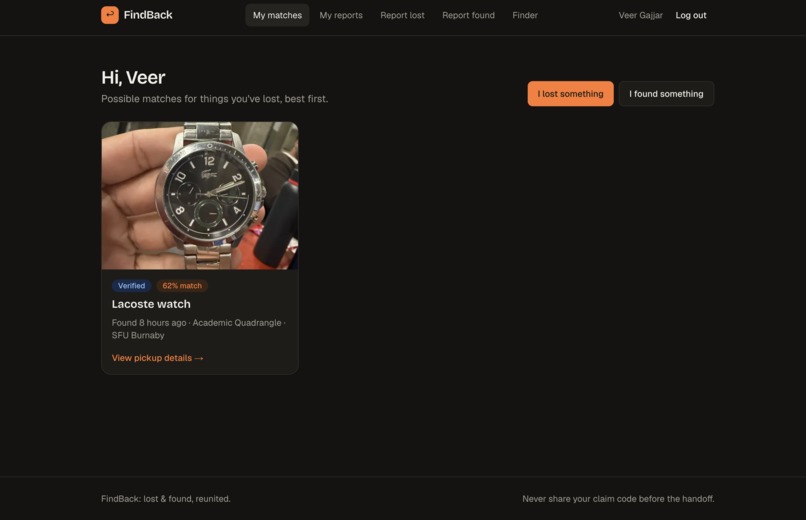The height and width of the screenshot is (520, 806).
Task: Open the Report found page
Action: [x=468, y=15]
